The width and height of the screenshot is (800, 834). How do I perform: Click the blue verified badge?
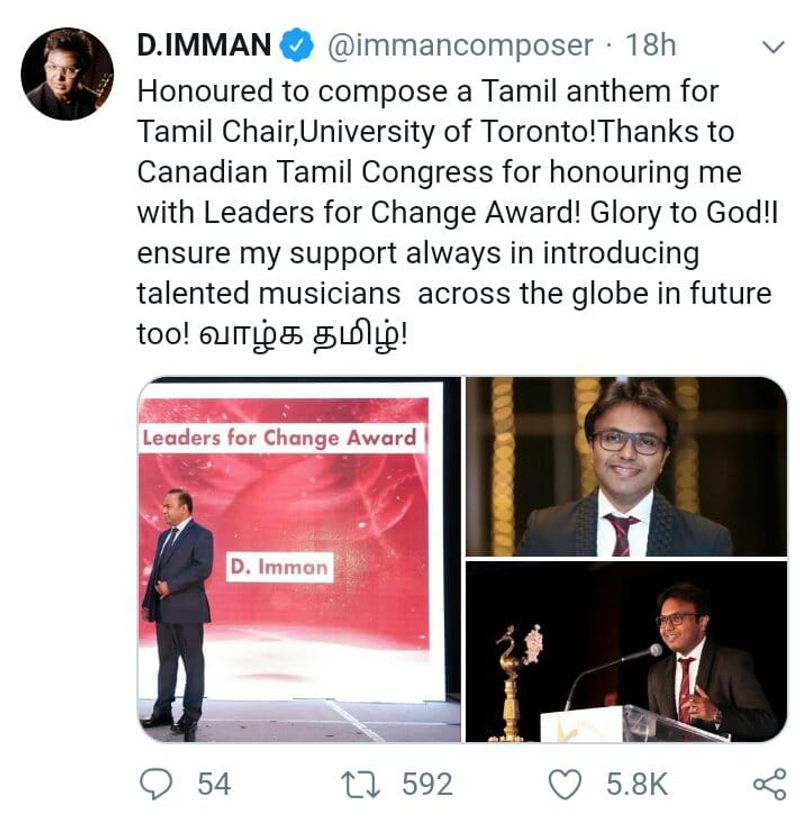pyautogui.click(x=298, y=46)
